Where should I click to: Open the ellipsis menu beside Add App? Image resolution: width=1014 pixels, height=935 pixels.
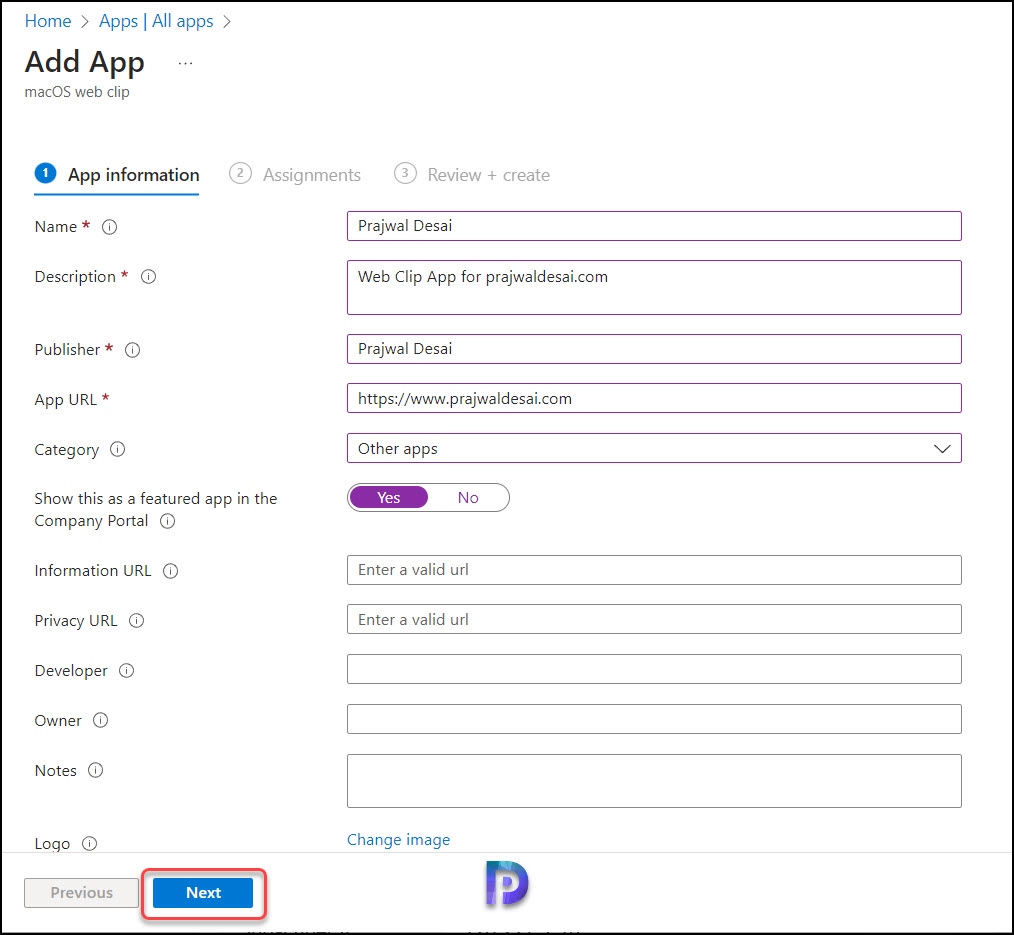click(x=186, y=63)
